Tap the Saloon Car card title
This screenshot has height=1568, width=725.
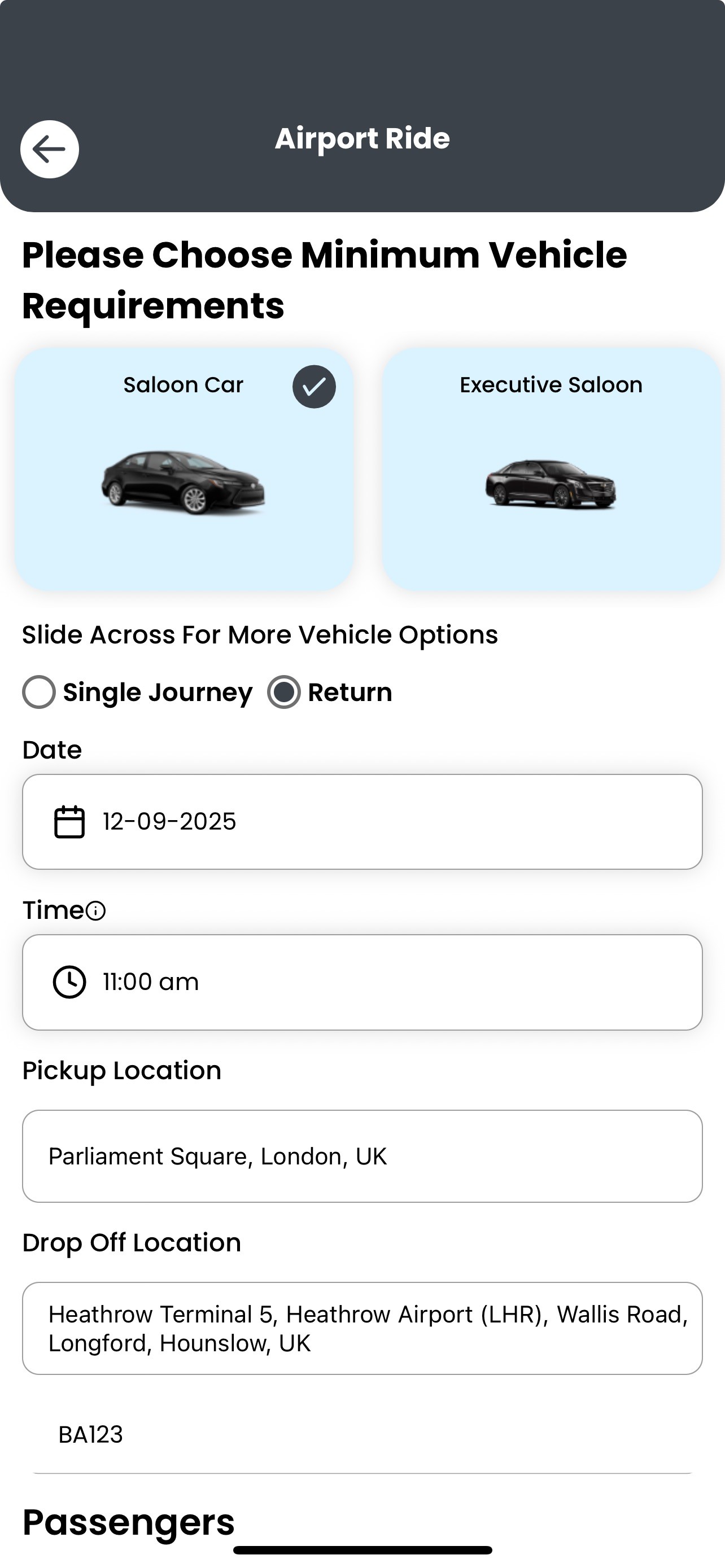pyautogui.click(x=184, y=385)
